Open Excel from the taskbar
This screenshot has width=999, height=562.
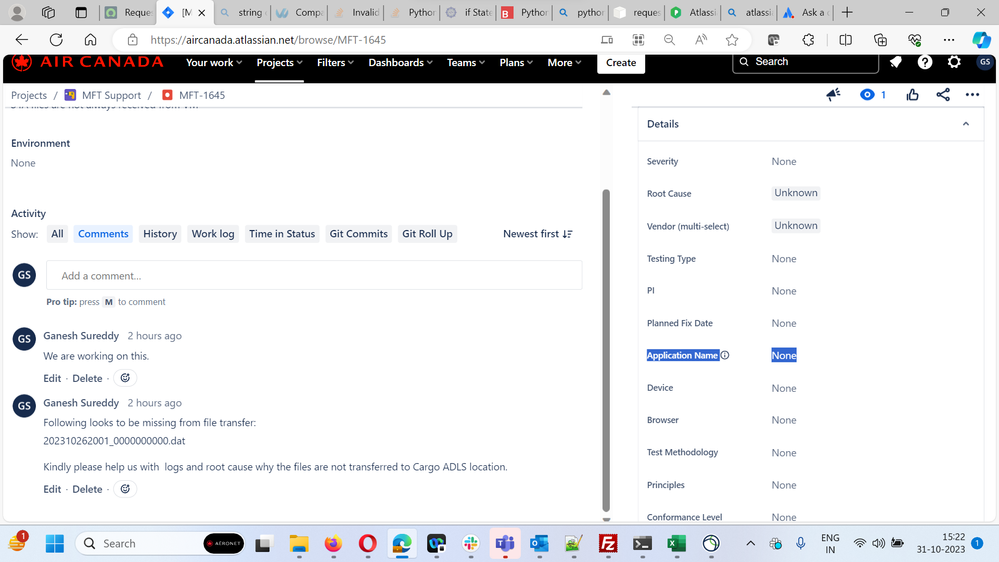(677, 544)
